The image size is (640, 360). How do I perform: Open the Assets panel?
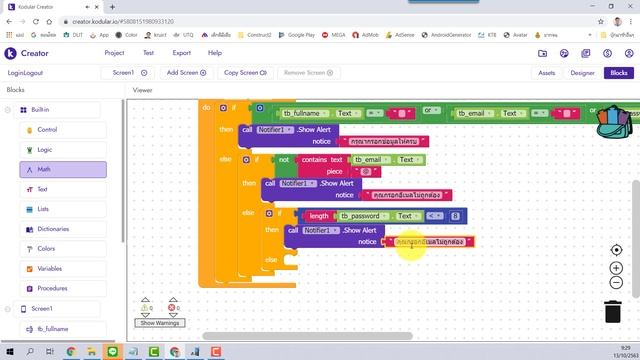click(547, 73)
